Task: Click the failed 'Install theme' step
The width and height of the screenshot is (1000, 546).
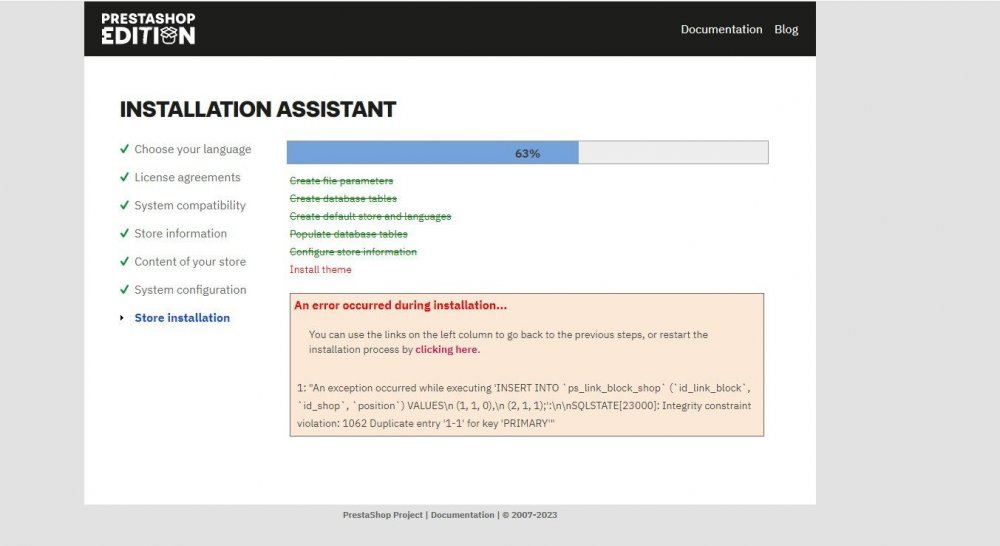Action: [x=320, y=270]
